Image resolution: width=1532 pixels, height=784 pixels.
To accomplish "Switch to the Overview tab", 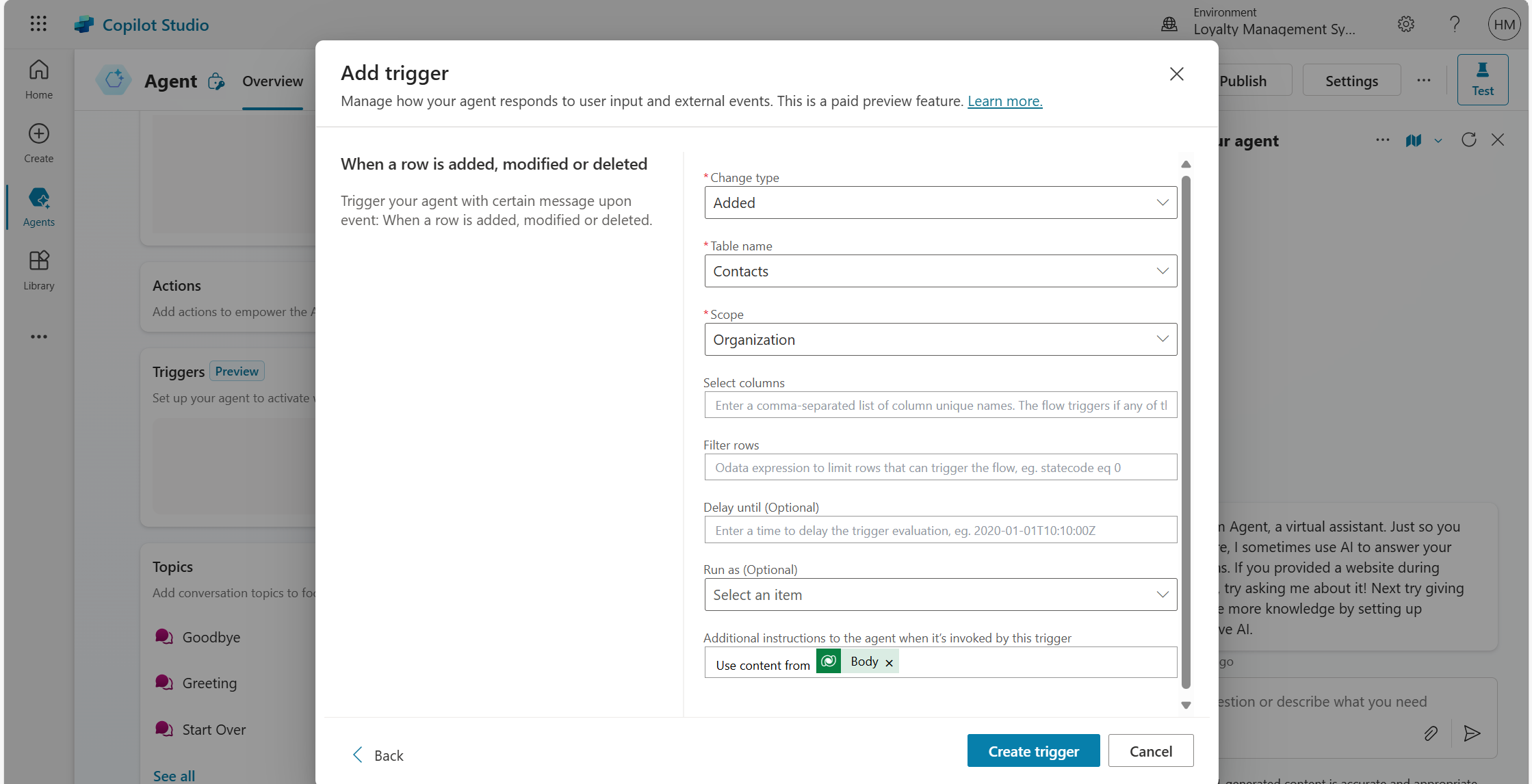I will click(x=272, y=81).
